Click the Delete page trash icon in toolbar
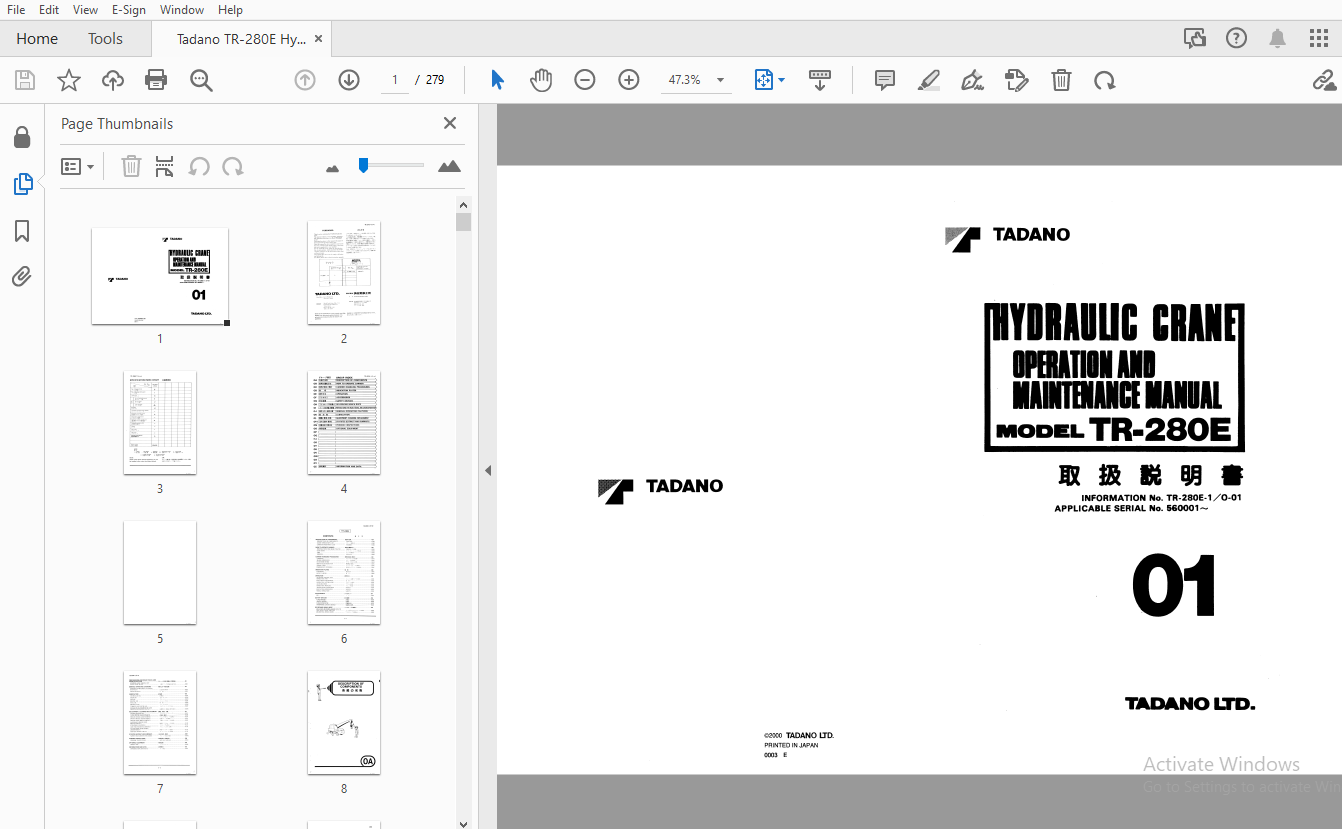This screenshot has height=829, width=1342. [x=1061, y=80]
